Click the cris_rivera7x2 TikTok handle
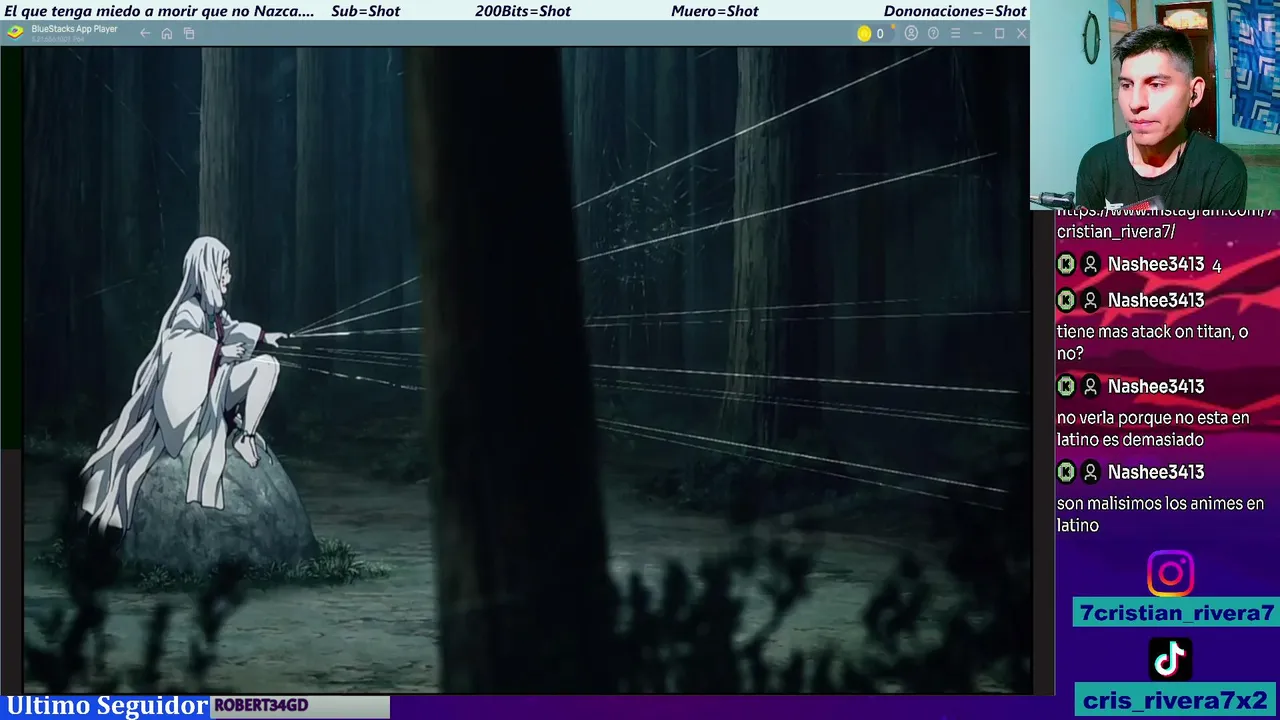 pyautogui.click(x=1175, y=700)
